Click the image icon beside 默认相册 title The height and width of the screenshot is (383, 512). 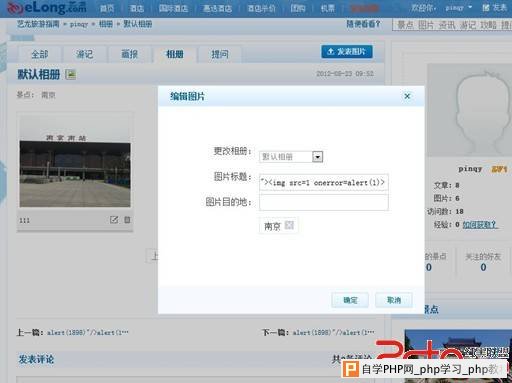pos(71,74)
